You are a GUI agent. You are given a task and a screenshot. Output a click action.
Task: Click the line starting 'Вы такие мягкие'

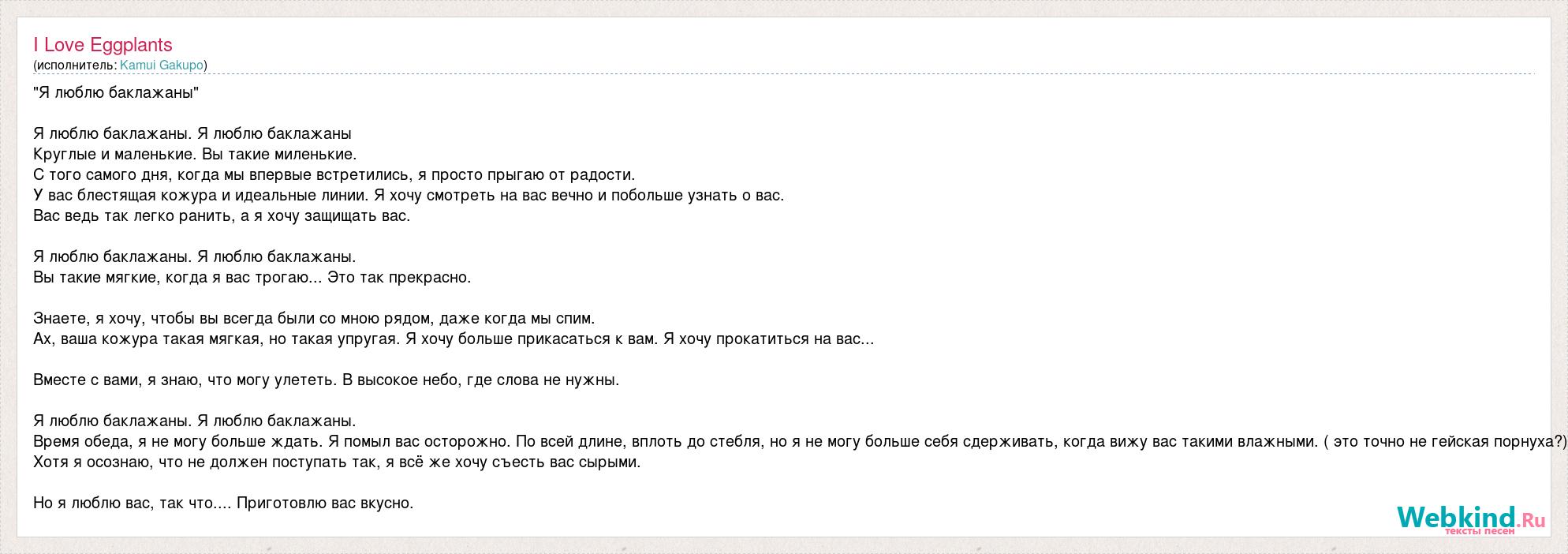point(252,278)
